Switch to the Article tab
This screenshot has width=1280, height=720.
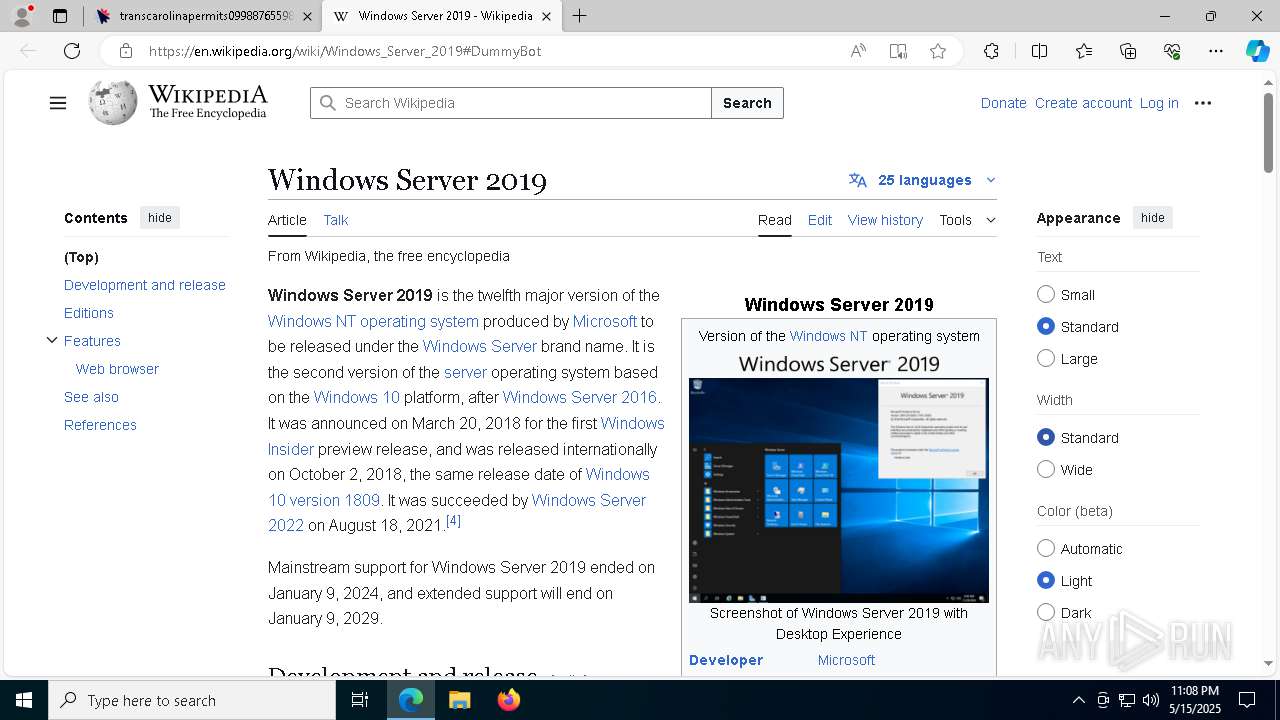[x=287, y=220]
